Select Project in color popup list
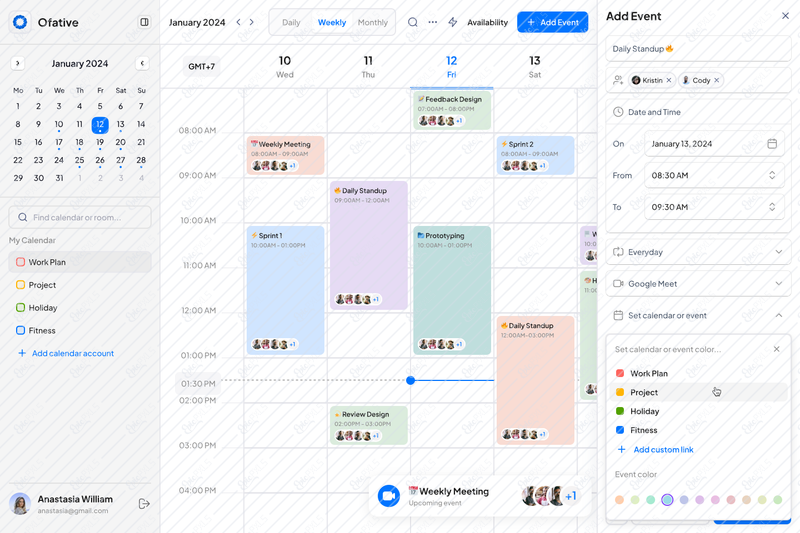Image resolution: width=800 pixels, height=533 pixels. point(697,392)
